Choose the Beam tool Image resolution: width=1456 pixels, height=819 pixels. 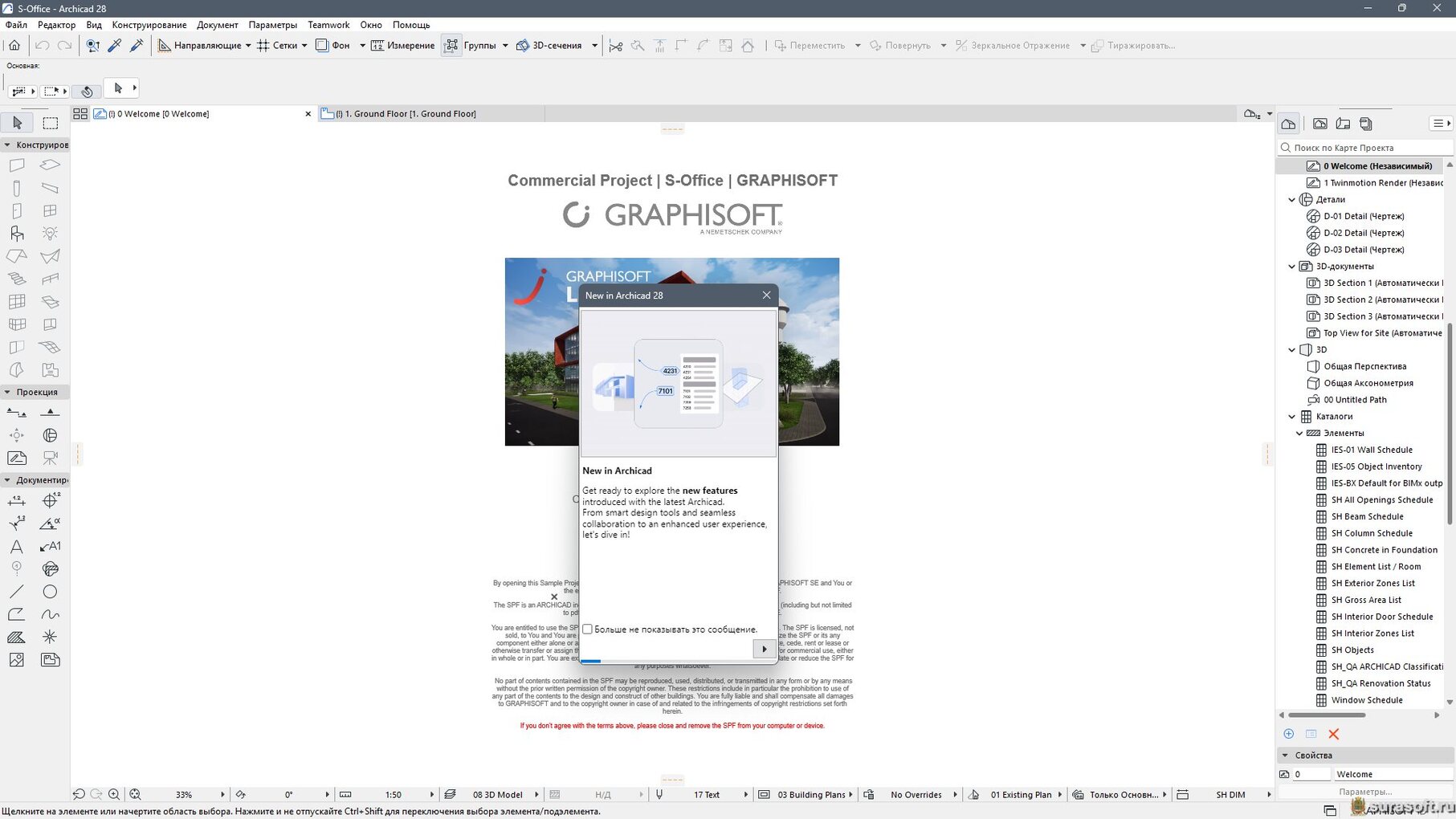[x=50, y=188]
